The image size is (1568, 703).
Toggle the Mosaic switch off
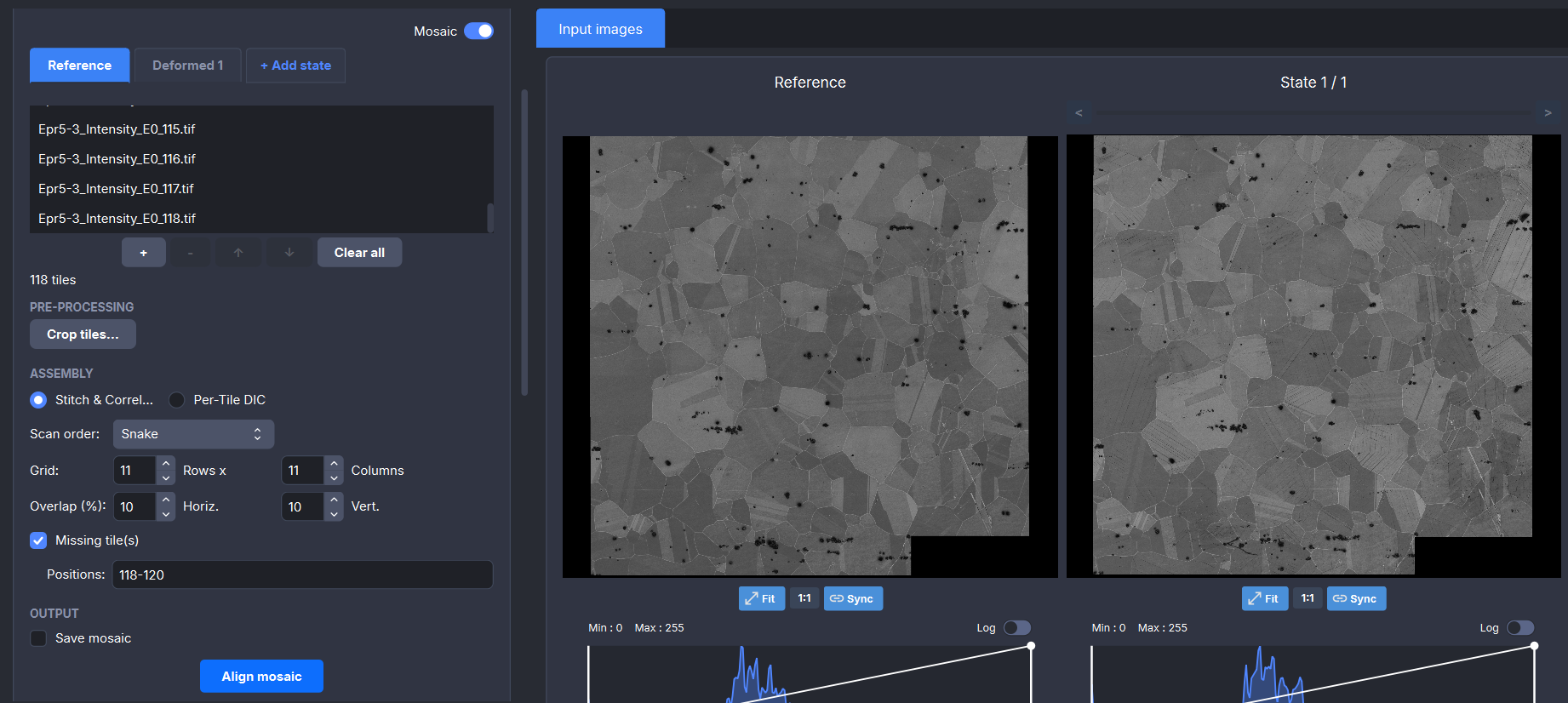click(x=478, y=31)
